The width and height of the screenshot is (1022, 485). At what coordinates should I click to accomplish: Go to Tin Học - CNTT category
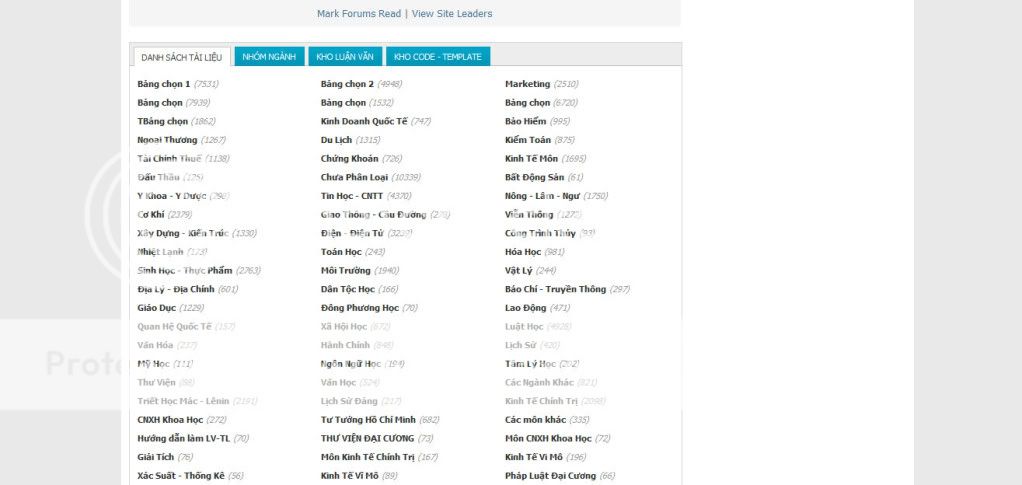click(352, 196)
